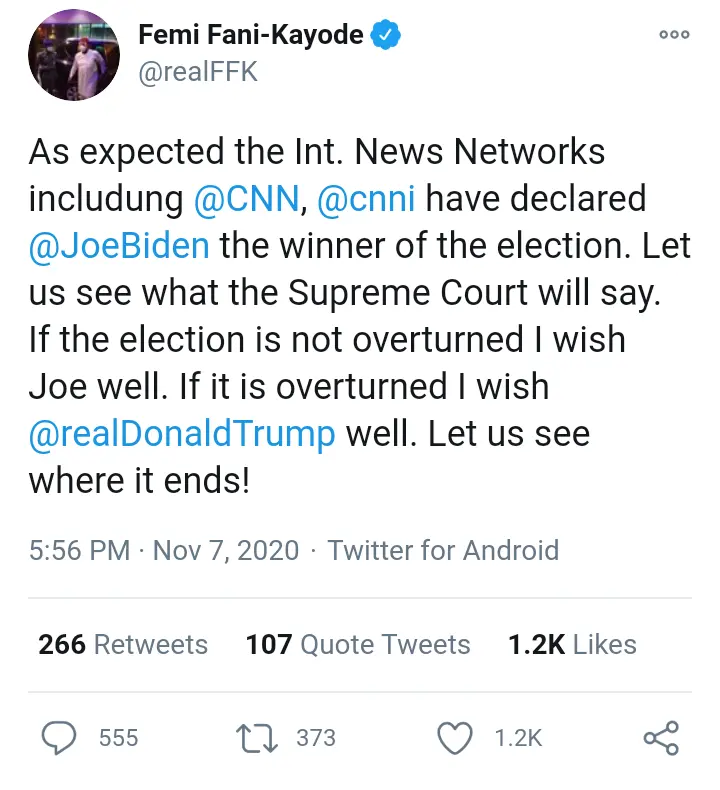Viewport: 720px width, 790px height.
Task: Open the three-dot more options menu
Action: 674,36
